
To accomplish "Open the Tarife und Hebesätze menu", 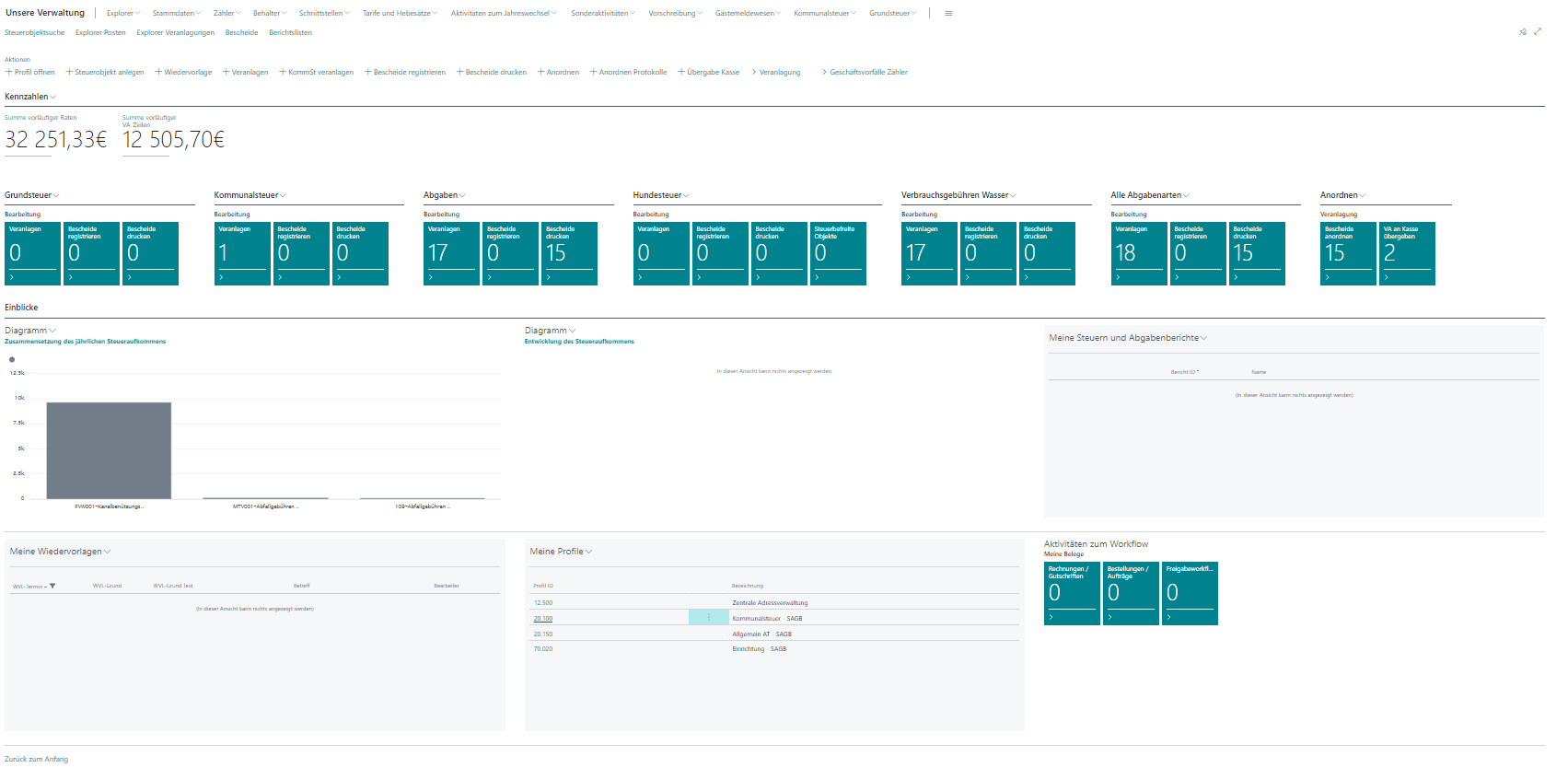I will (400, 14).
